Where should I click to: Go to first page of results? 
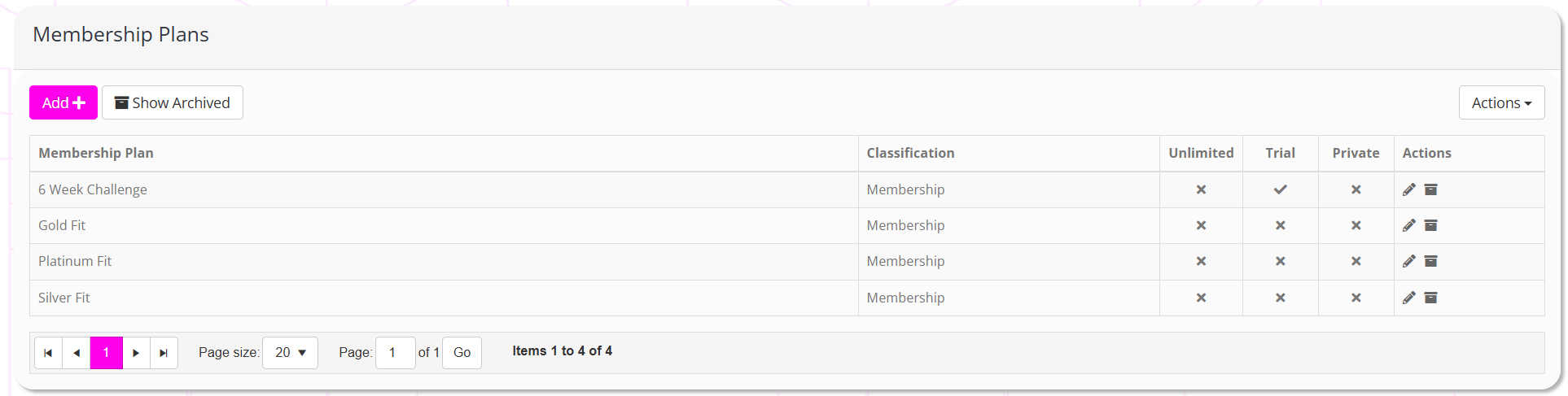tap(48, 353)
